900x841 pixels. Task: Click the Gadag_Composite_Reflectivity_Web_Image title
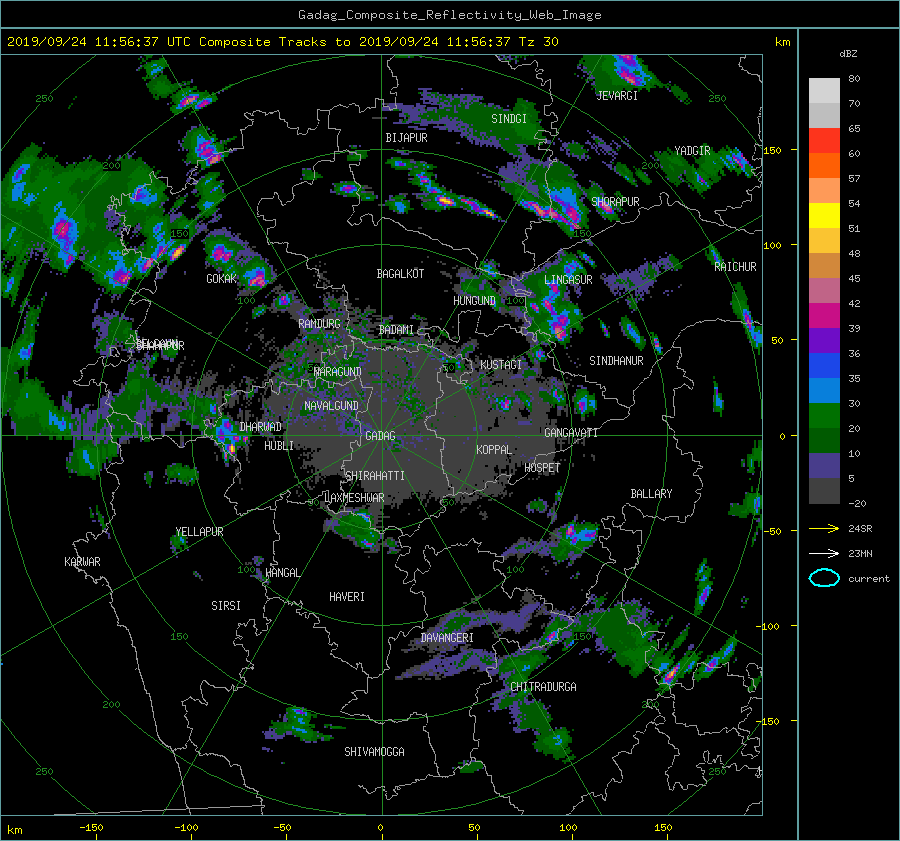[x=449, y=15]
